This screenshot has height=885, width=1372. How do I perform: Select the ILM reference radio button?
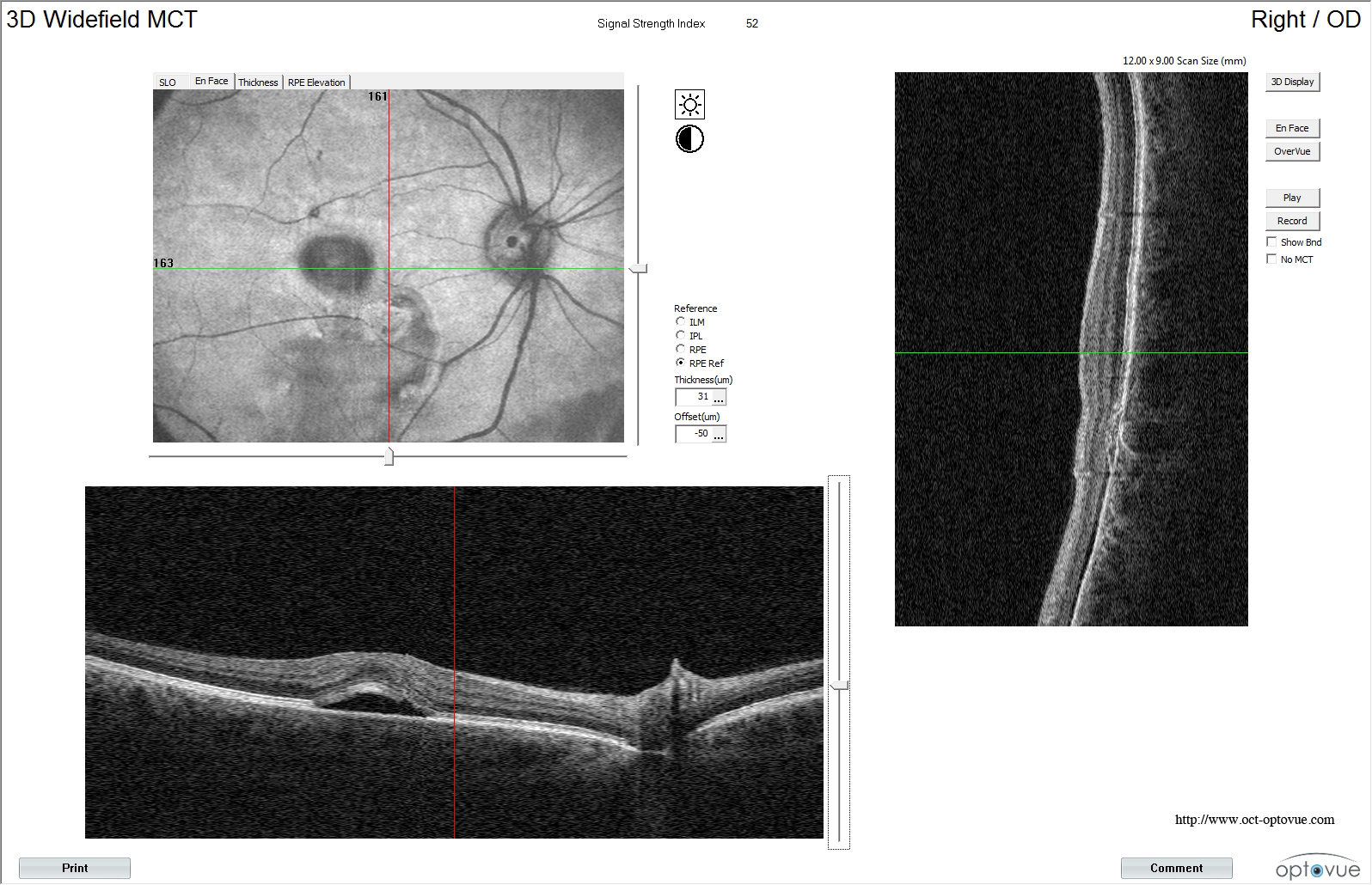click(681, 321)
